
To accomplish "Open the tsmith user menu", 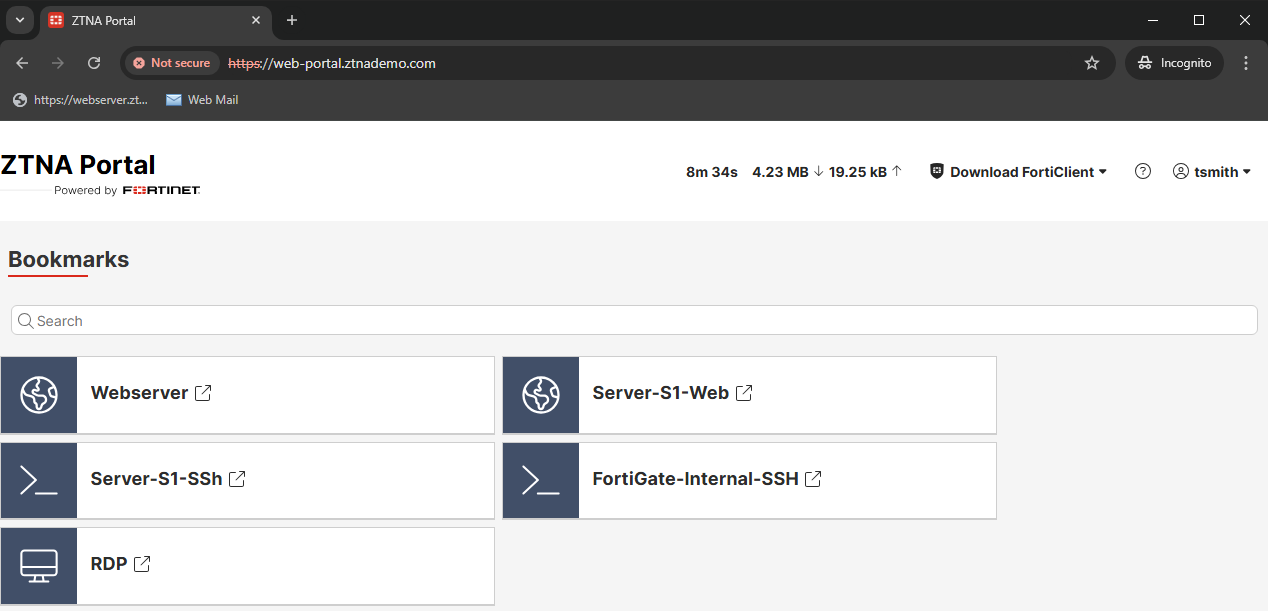I will [x=1212, y=171].
